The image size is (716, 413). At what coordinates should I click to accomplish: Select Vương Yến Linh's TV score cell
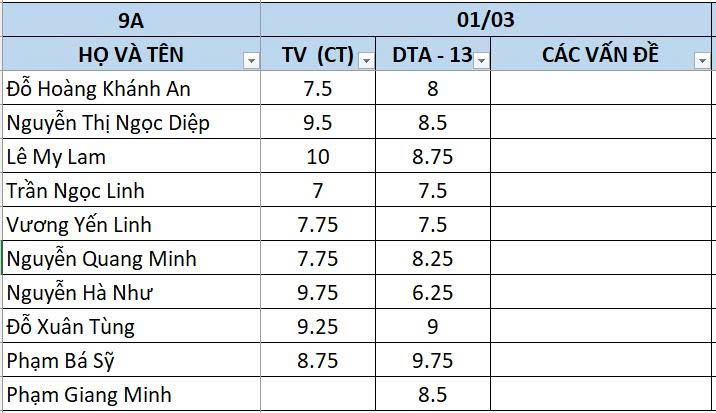(318, 225)
